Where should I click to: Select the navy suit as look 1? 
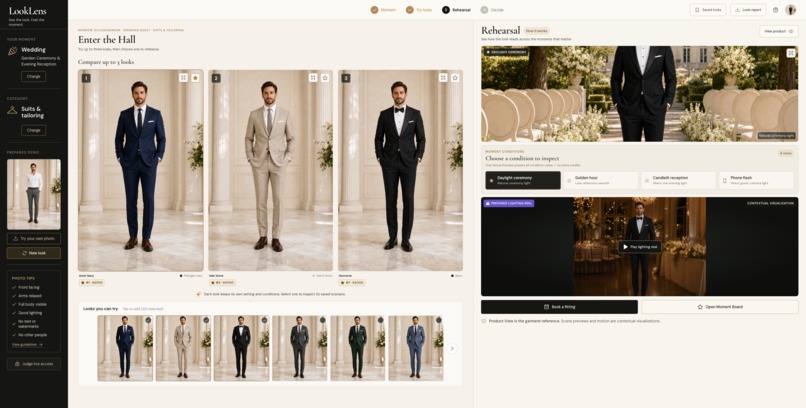point(141,170)
